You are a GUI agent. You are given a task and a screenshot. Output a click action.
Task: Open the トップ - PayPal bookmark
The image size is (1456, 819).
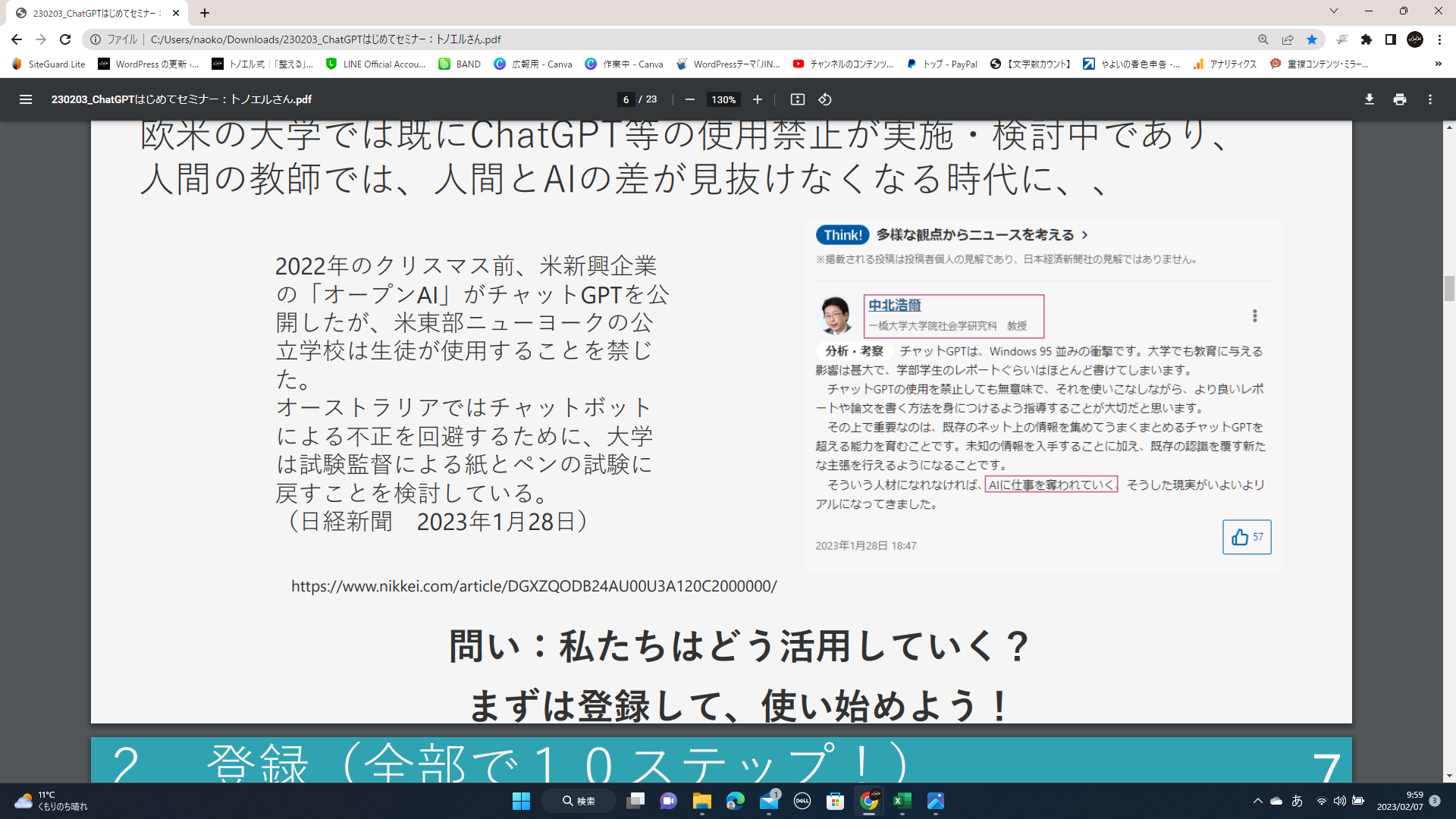[x=942, y=64]
